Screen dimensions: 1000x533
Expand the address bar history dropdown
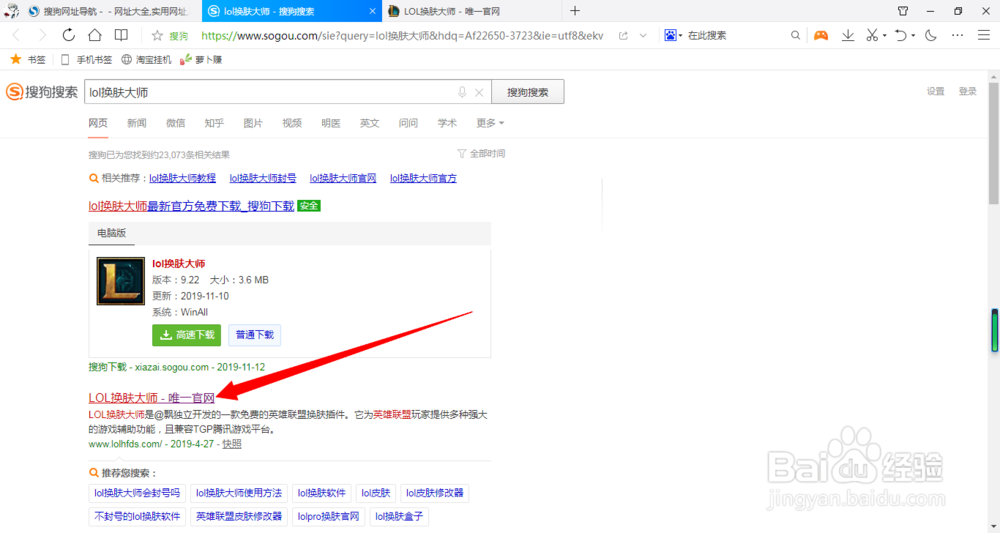(643, 36)
